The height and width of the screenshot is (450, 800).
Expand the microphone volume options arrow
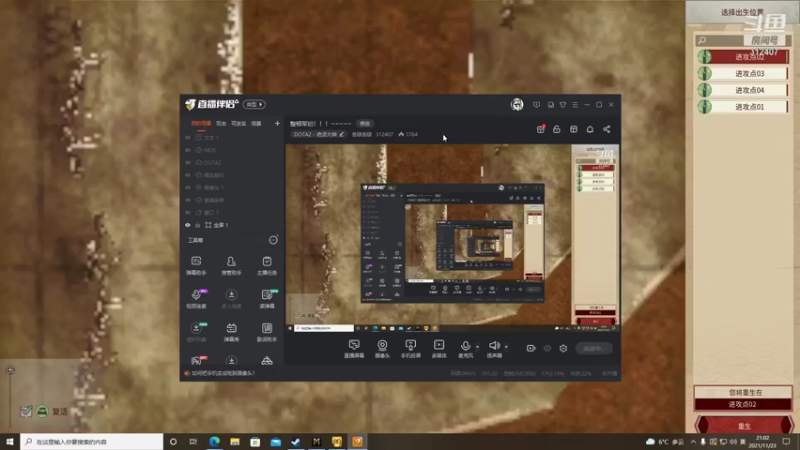click(478, 347)
